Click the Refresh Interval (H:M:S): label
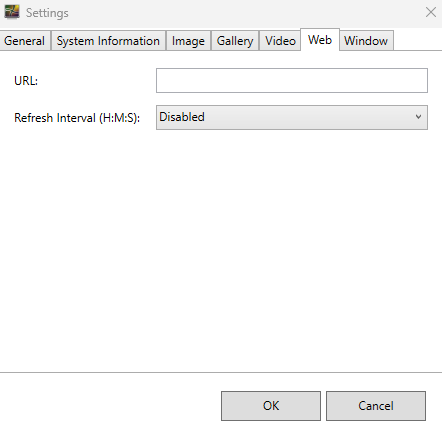This screenshot has height=432, width=442. click(x=77, y=118)
